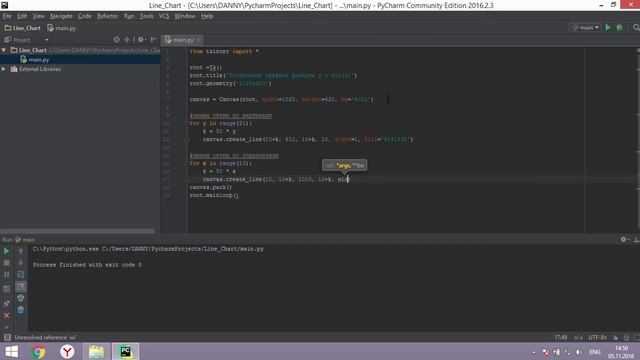The width and height of the screenshot is (640, 360).
Task: Hide the Run tool window
Action: [636, 239]
